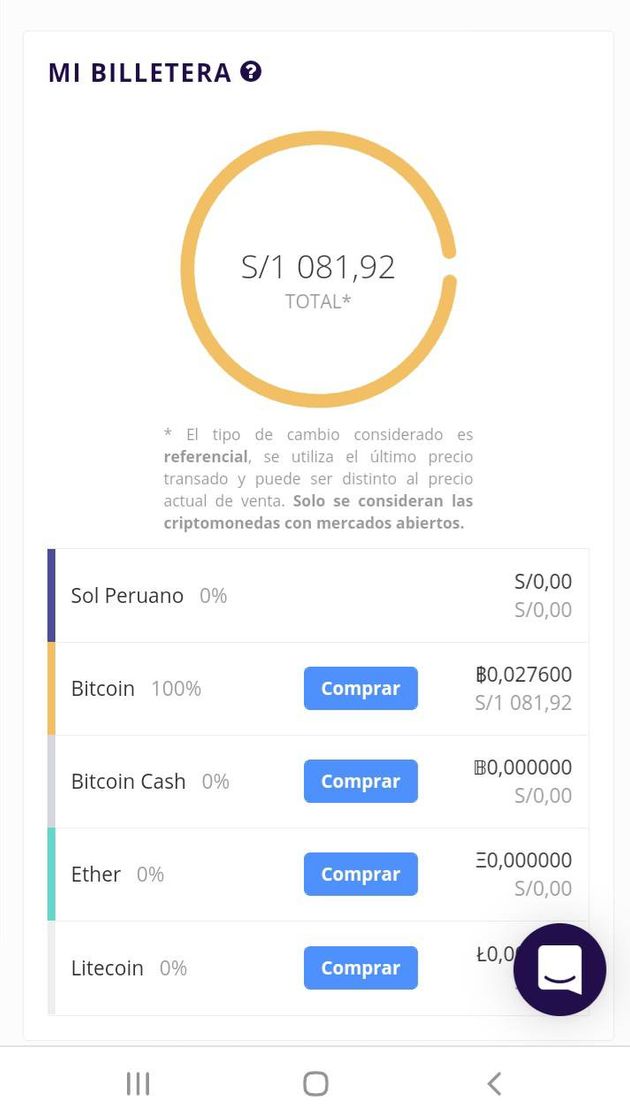Click Comprar for Bitcoin
The height and width of the screenshot is (1120, 630).
(x=361, y=689)
